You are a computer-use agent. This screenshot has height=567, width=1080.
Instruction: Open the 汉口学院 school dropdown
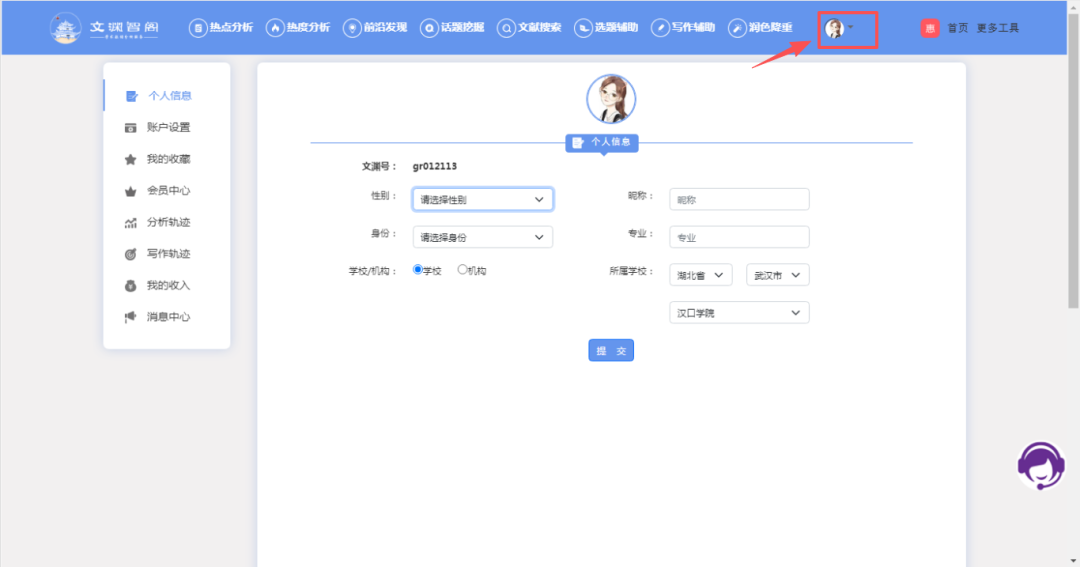pos(738,313)
